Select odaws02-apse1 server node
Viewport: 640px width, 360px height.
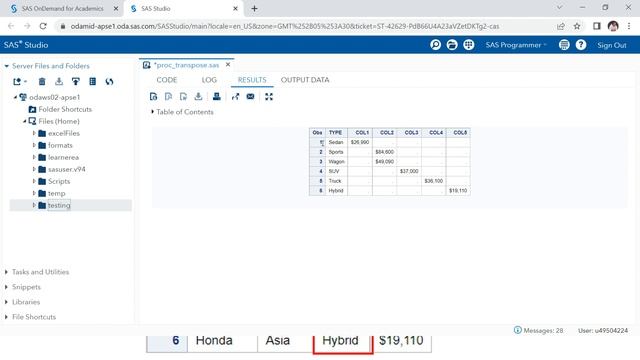coord(54,97)
